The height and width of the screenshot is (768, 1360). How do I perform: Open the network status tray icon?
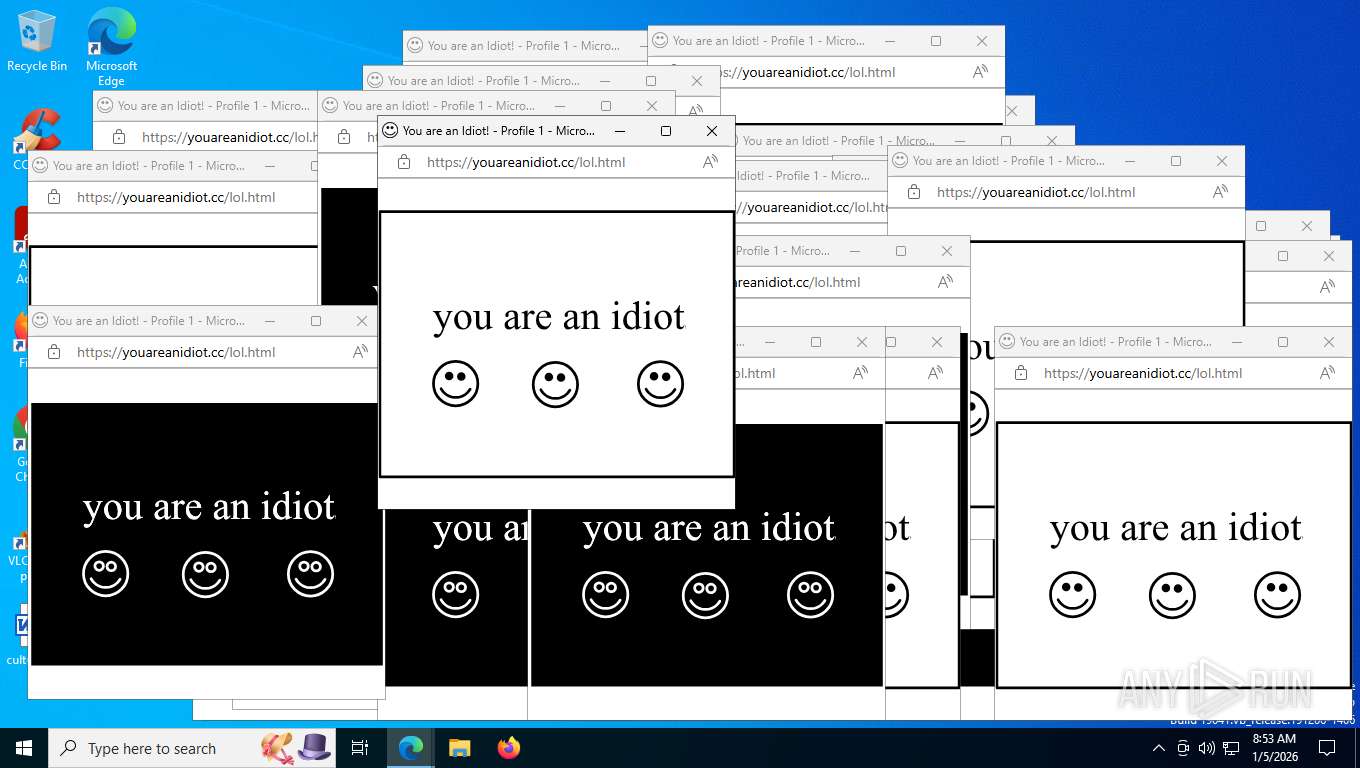pyautogui.click(x=1231, y=748)
